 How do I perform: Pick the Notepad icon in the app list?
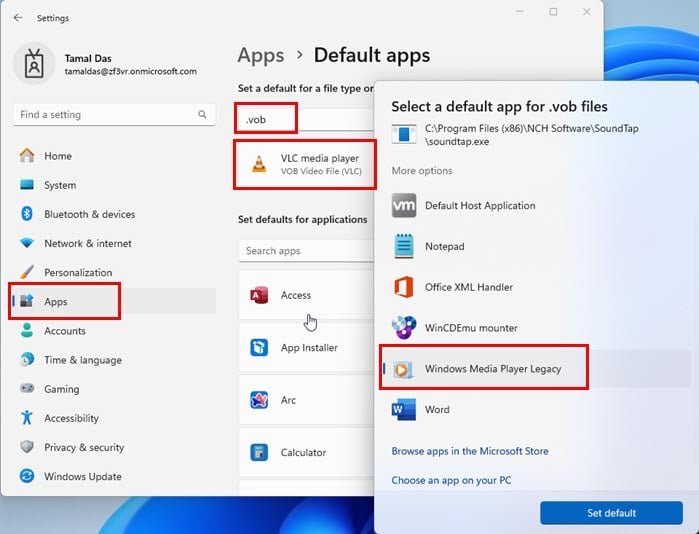click(x=404, y=246)
